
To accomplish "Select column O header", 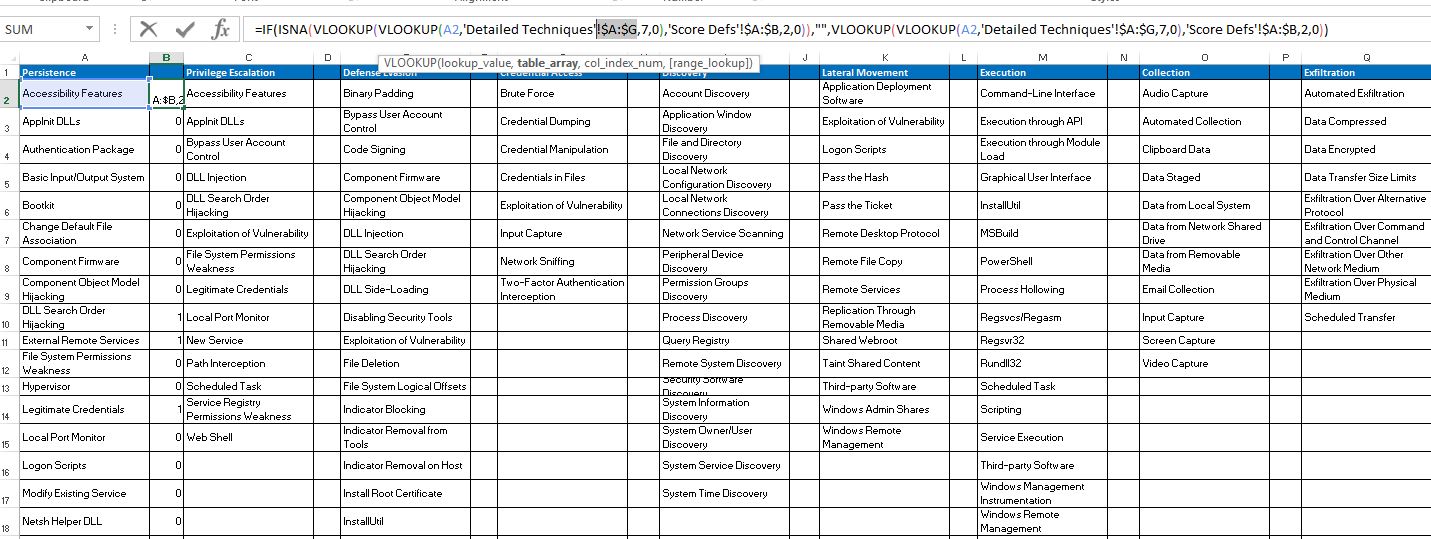I will (1204, 58).
